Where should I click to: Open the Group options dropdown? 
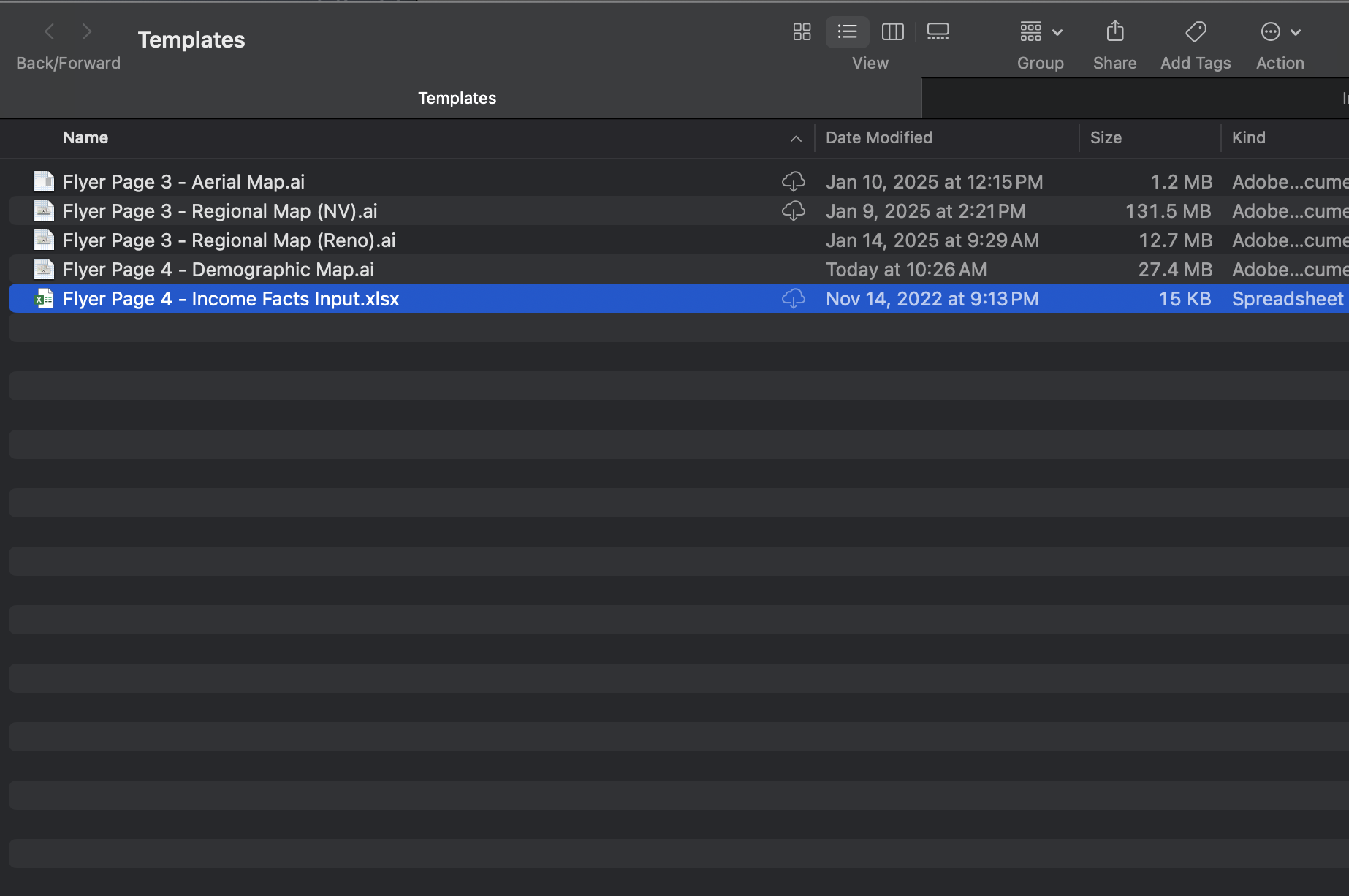1040,32
